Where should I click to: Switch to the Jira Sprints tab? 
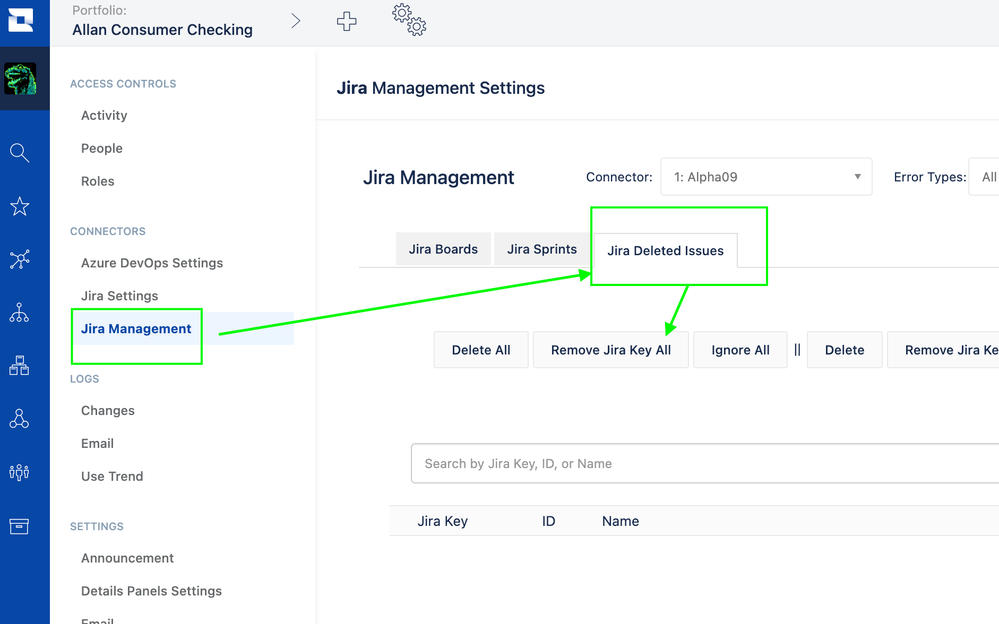click(542, 249)
